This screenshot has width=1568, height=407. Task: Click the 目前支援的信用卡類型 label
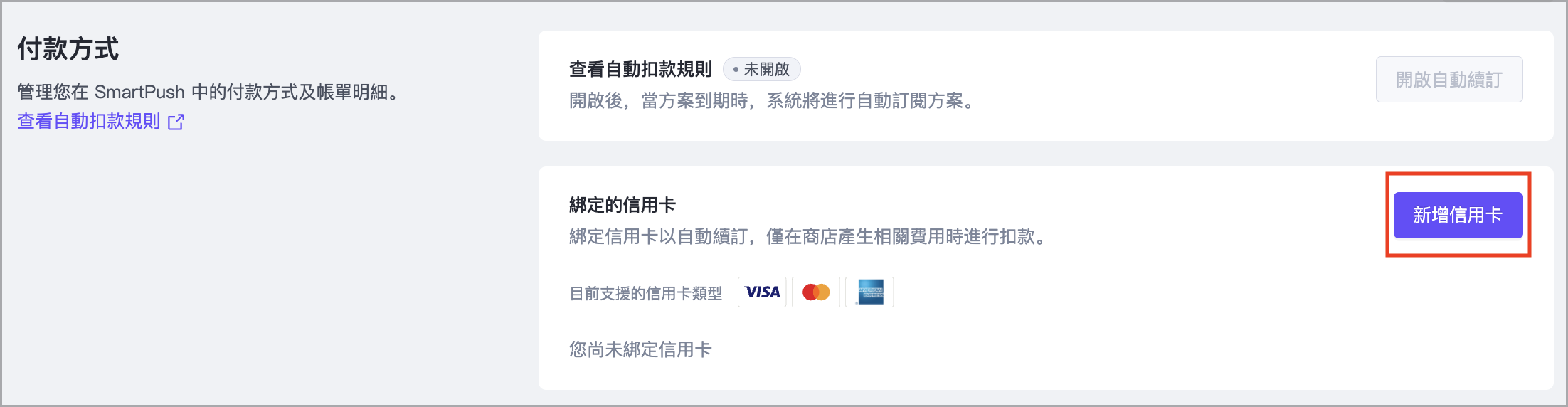[645, 293]
